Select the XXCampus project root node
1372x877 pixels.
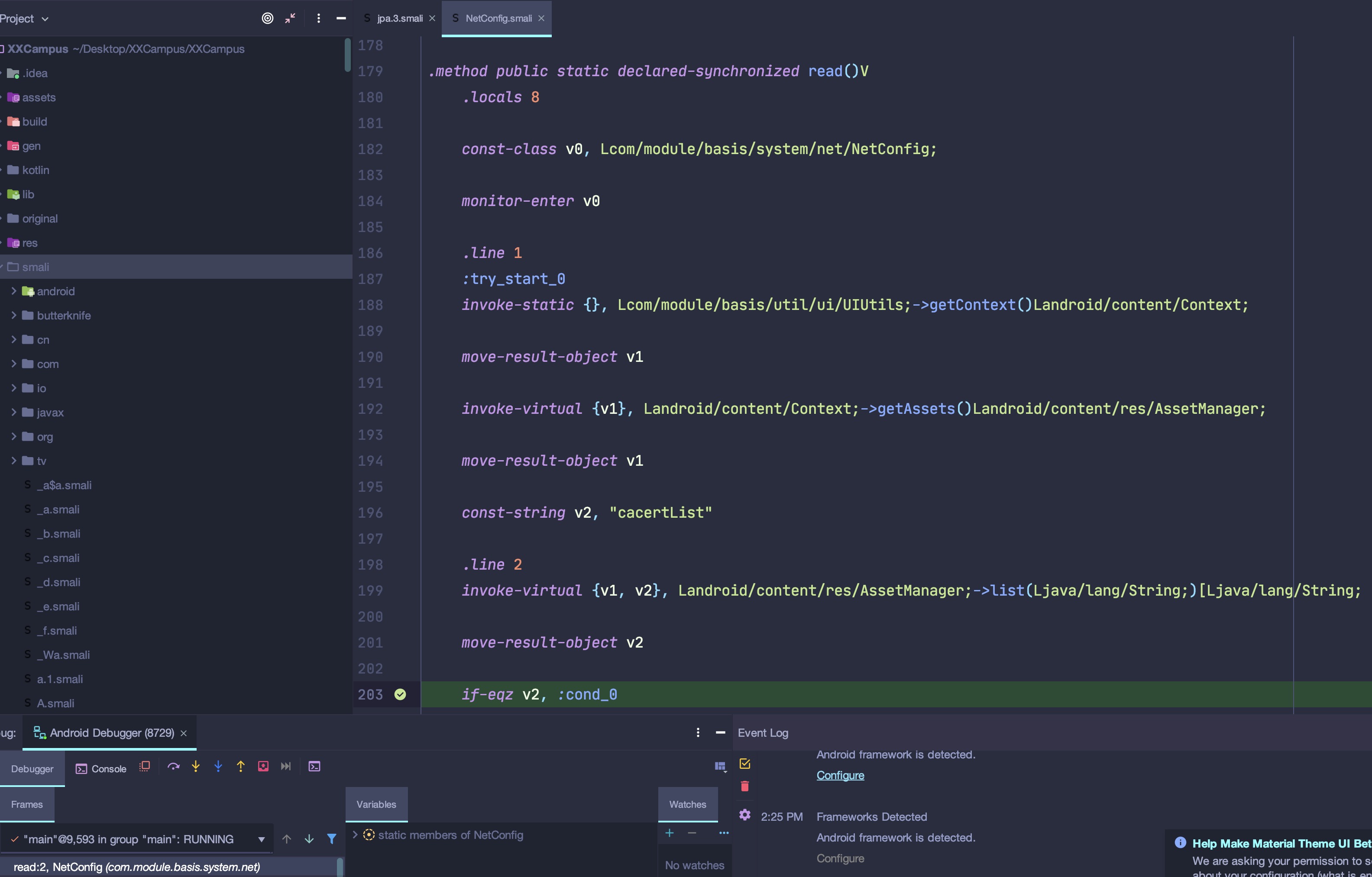[176, 49]
